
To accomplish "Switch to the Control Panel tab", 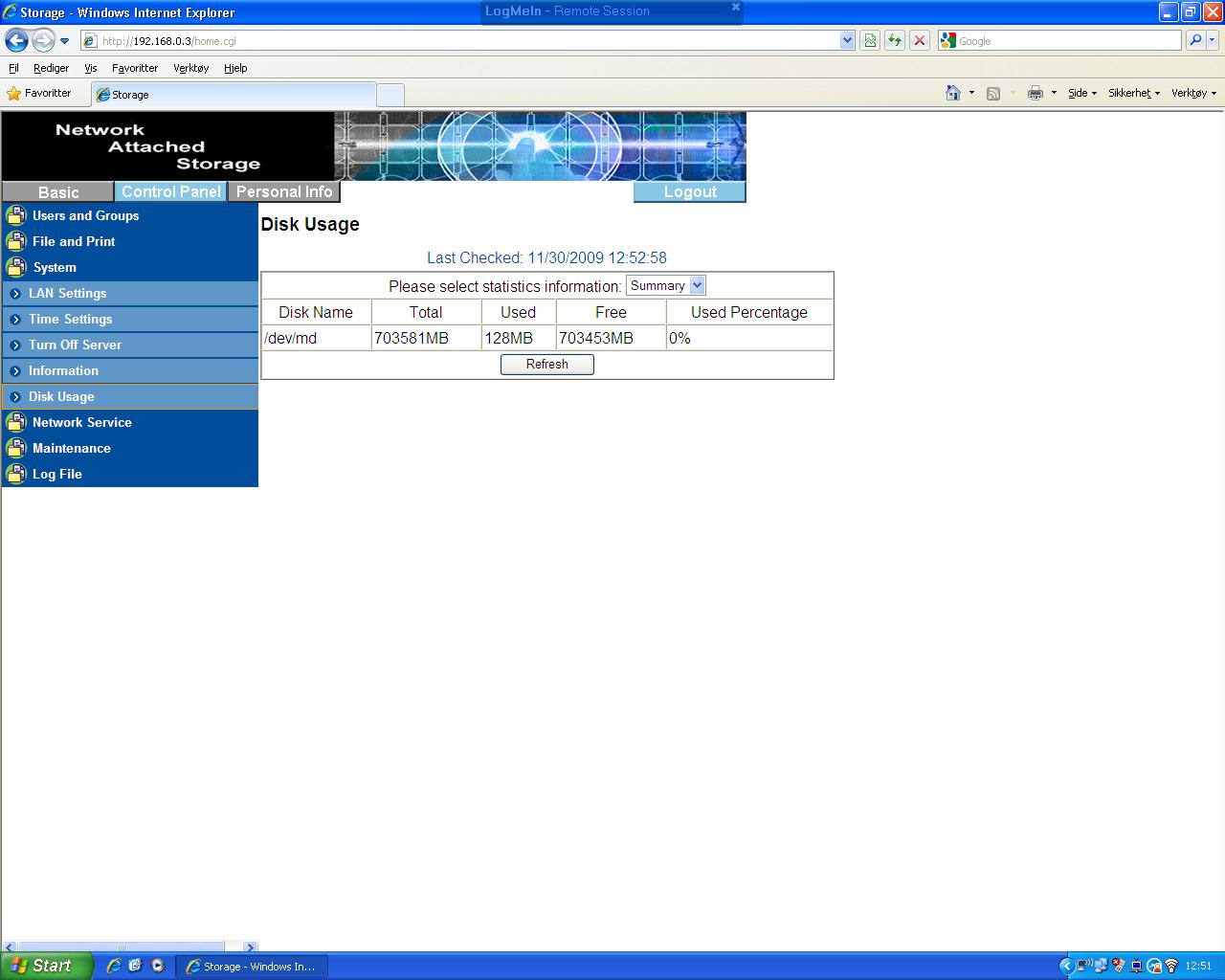I will coord(170,191).
